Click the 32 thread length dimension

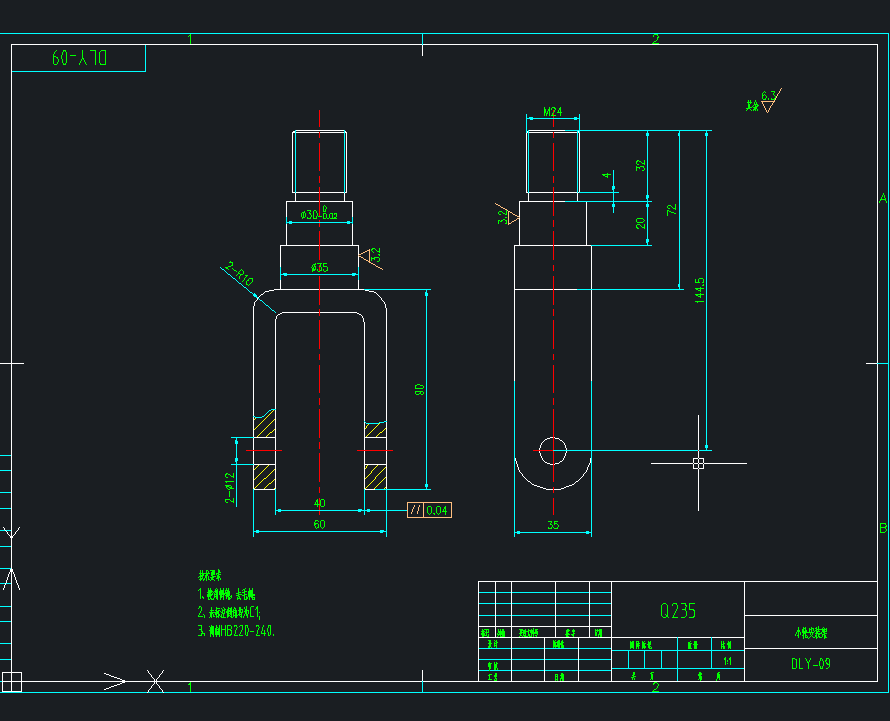coord(640,165)
